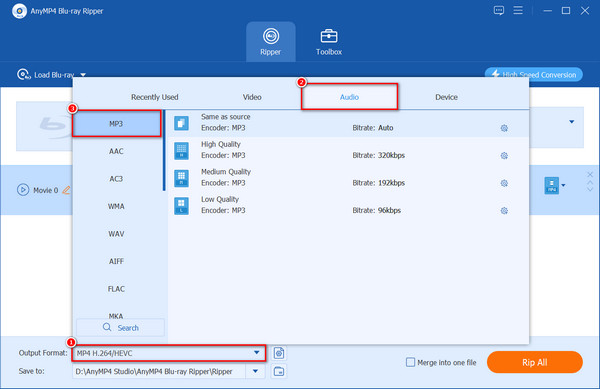This screenshot has height=389, width=600.
Task: Open the Toolbox tab
Action: pyautogui.click(x=329, y=42)
